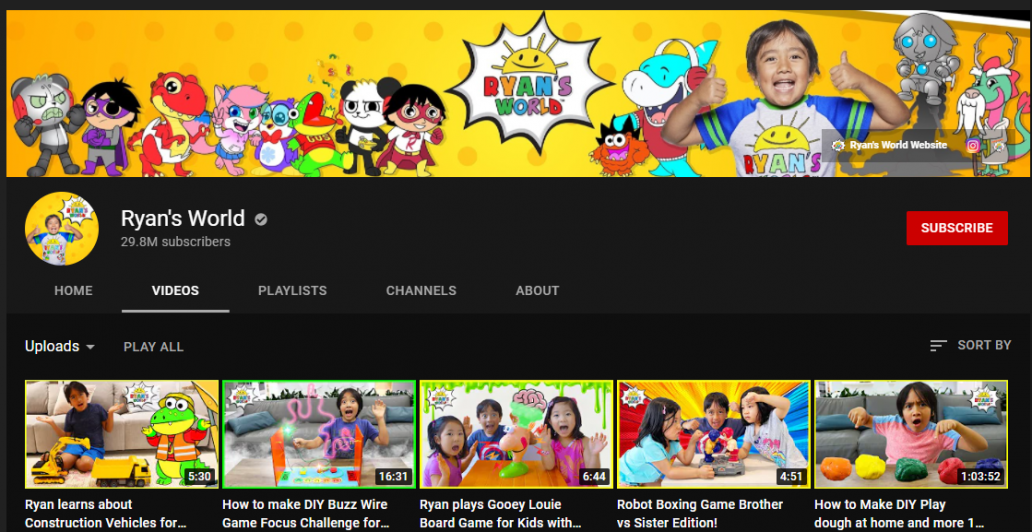This screenshot has width=1032, height=532.
Task: Click the Ryan's World channel avatar
Action: [x=62, y=229]
